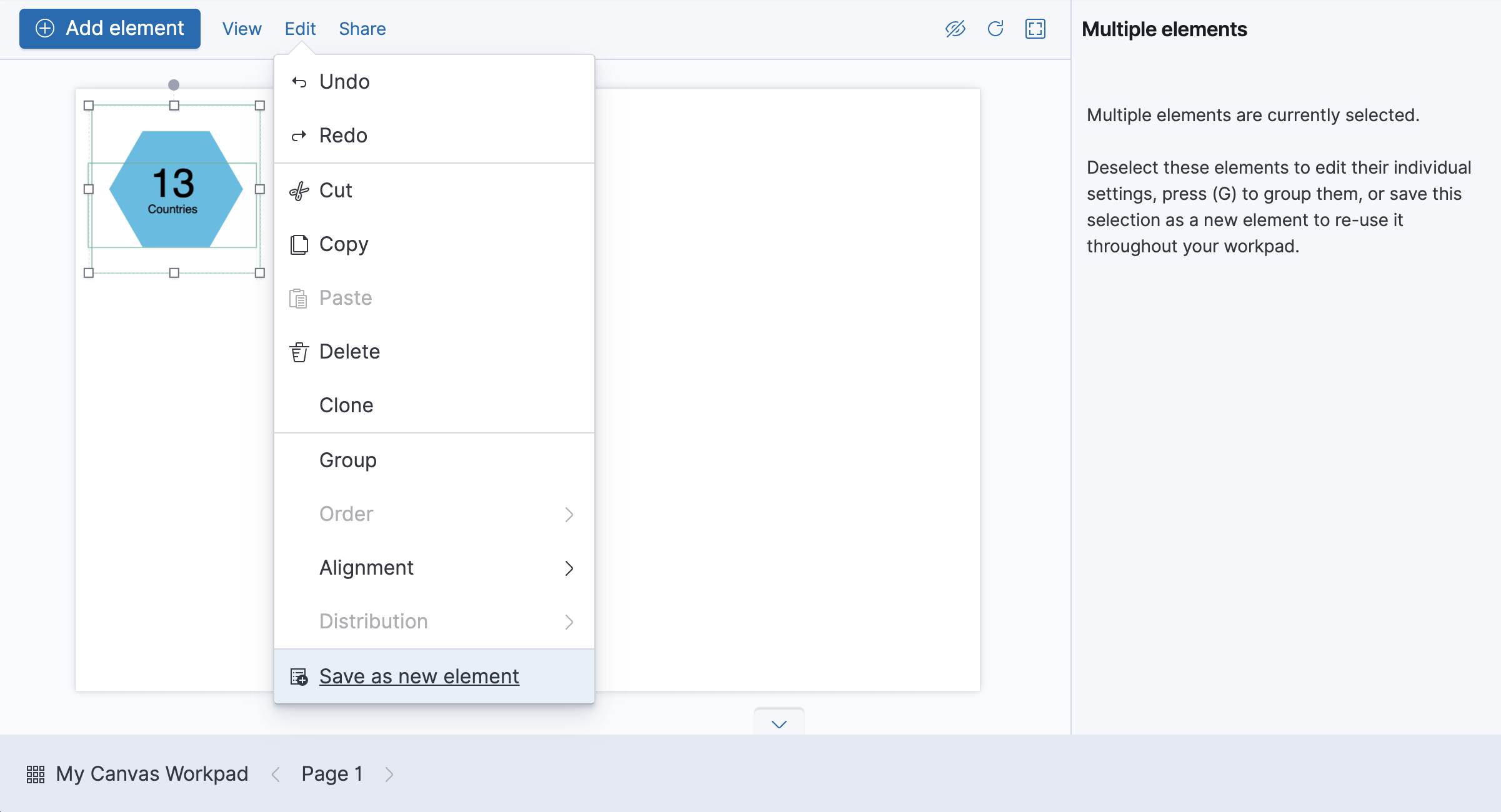This screenshot has height=812, width=1501.
Task: Expand the Order submenu
Action: 569,514
